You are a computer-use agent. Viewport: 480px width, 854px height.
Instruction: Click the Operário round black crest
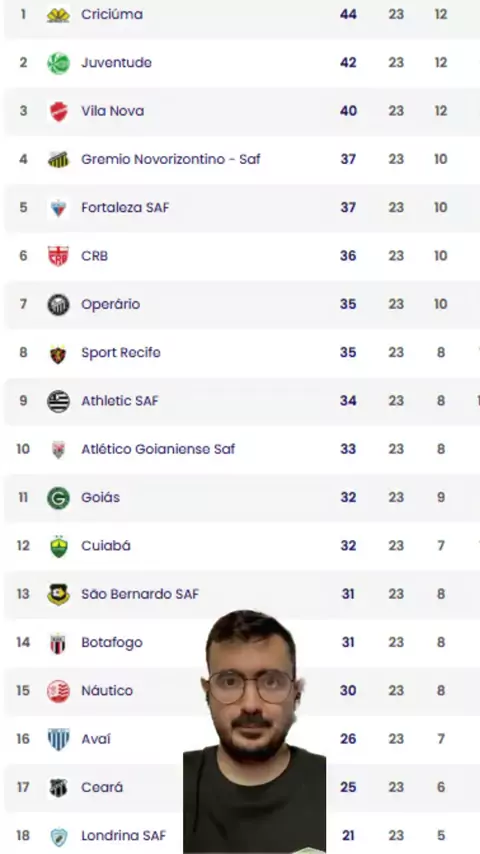tap(58, 304)
